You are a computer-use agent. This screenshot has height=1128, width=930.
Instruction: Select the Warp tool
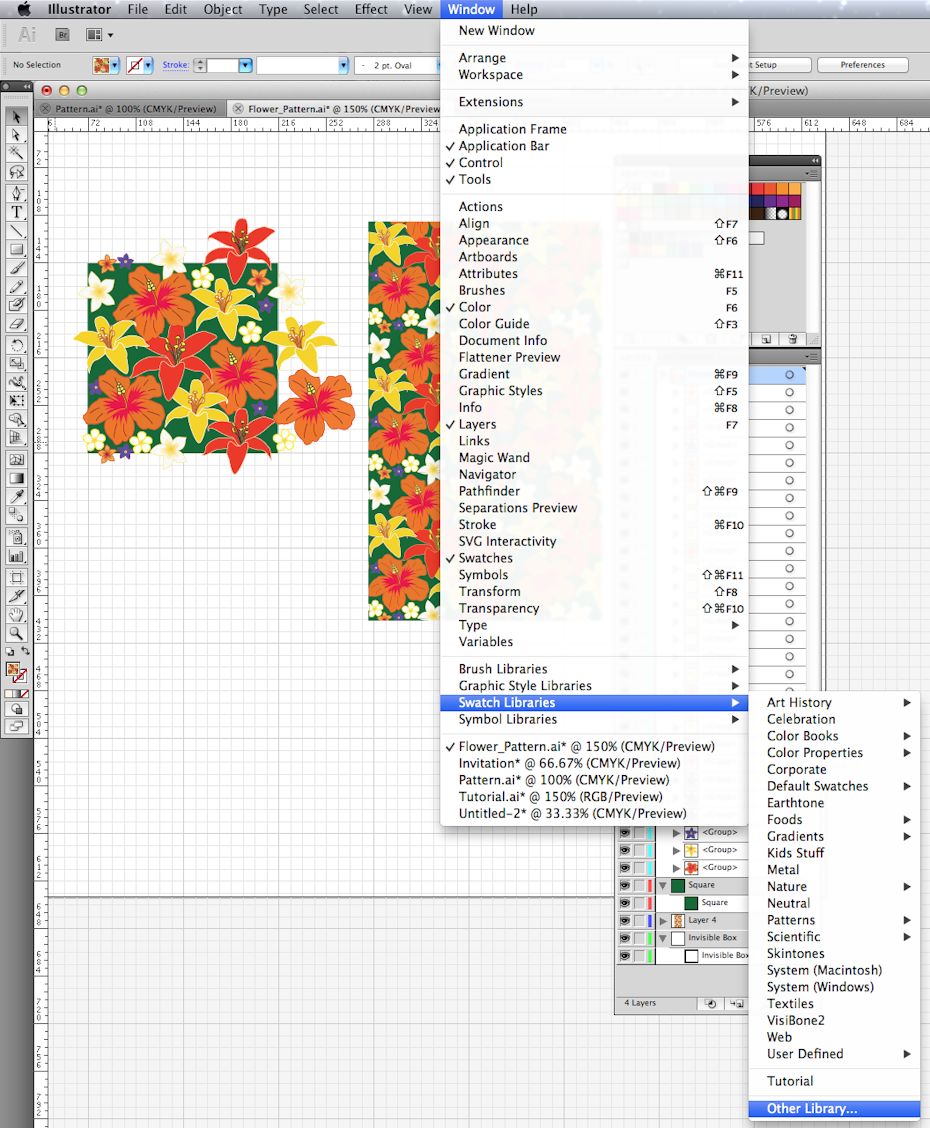pos(16,383)
